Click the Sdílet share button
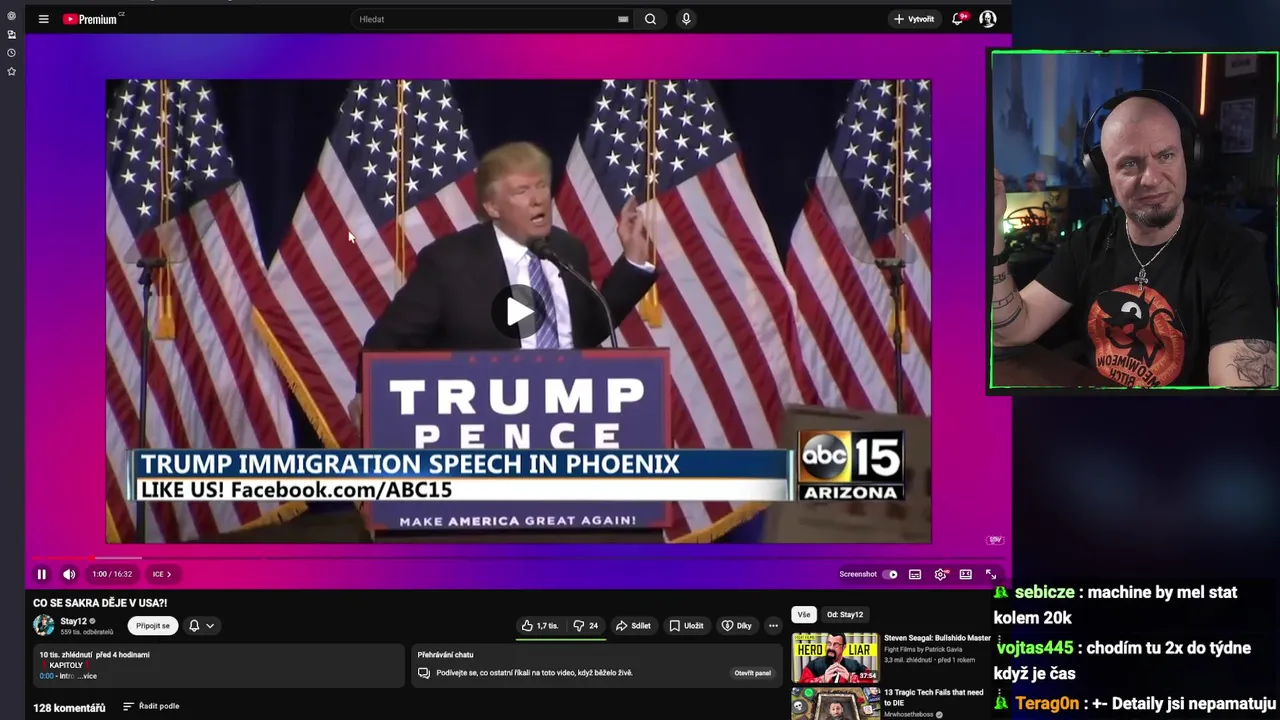This screenshot has width=1280, height=720. (x=633, y=626)
